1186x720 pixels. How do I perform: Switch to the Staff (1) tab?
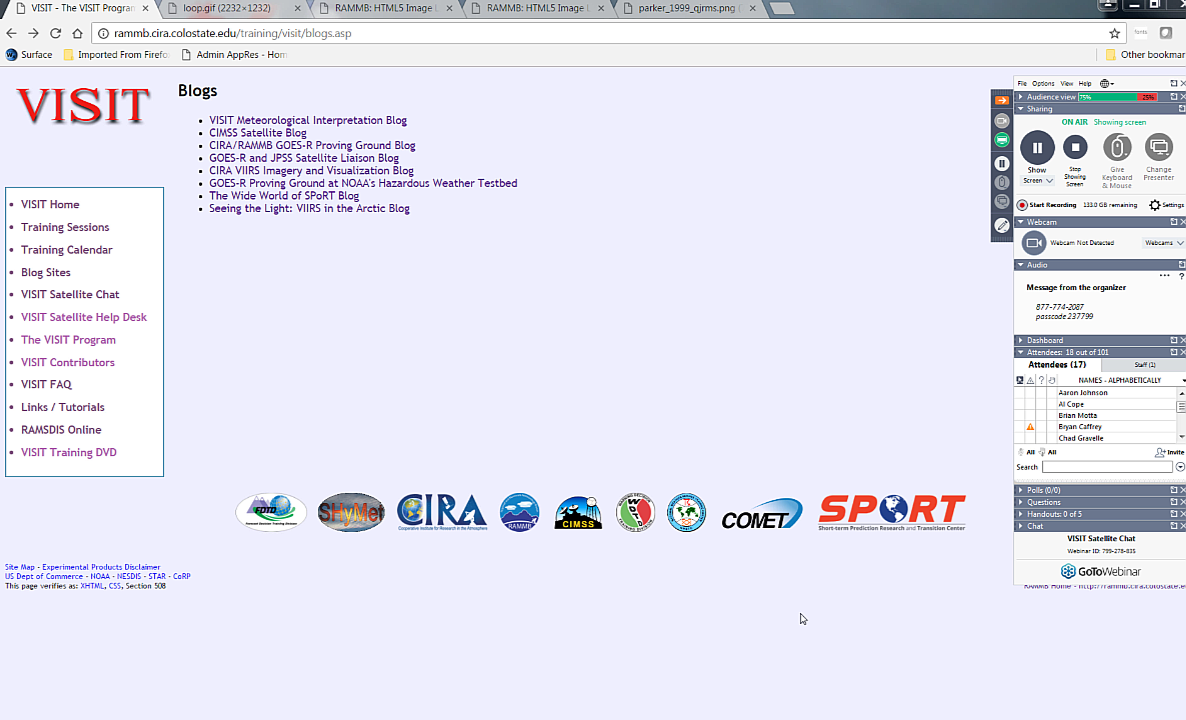click(x=1144, y=365)
